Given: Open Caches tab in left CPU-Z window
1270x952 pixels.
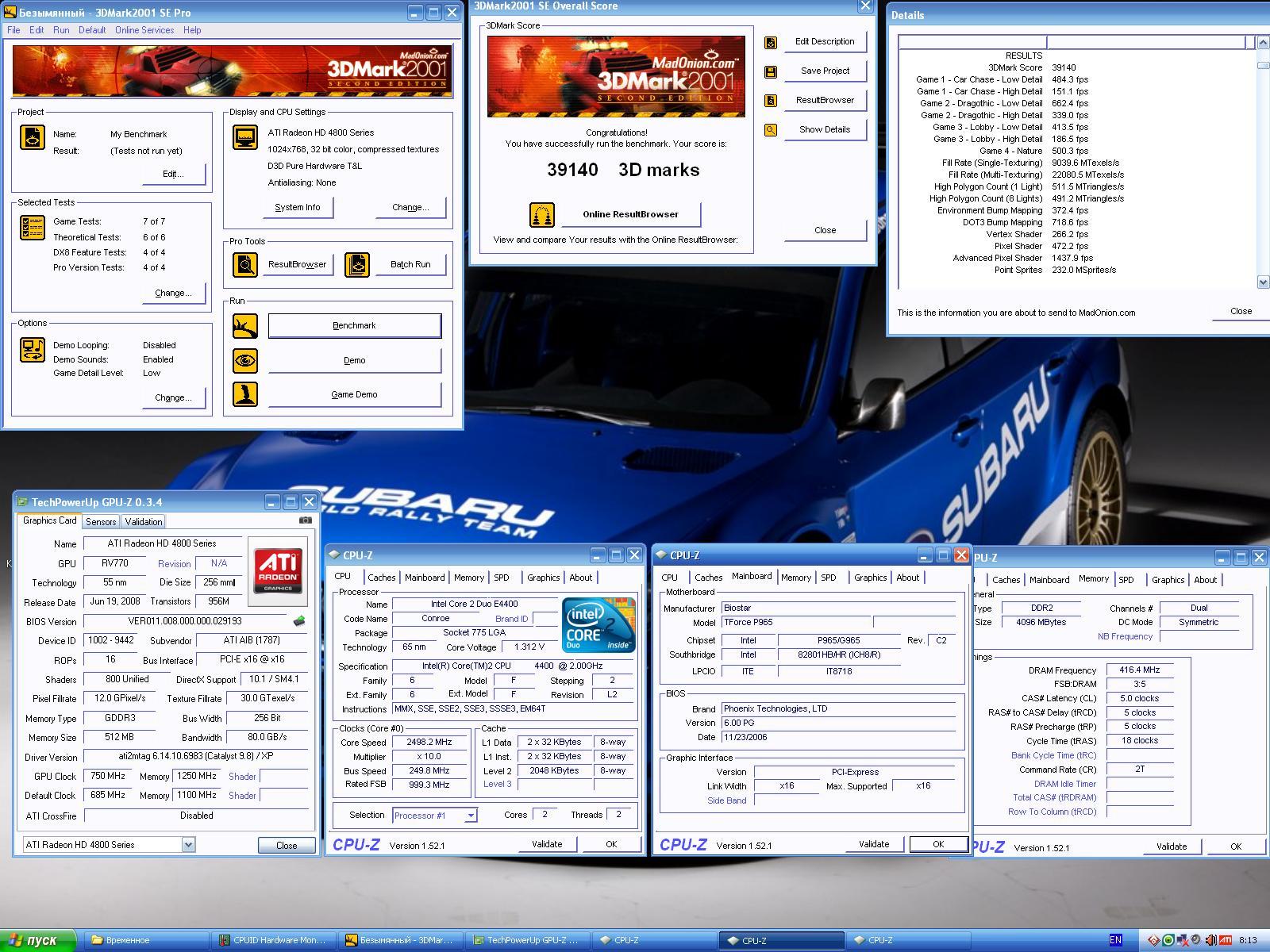Looking at the screenshot, I should (x=382, y=578).
